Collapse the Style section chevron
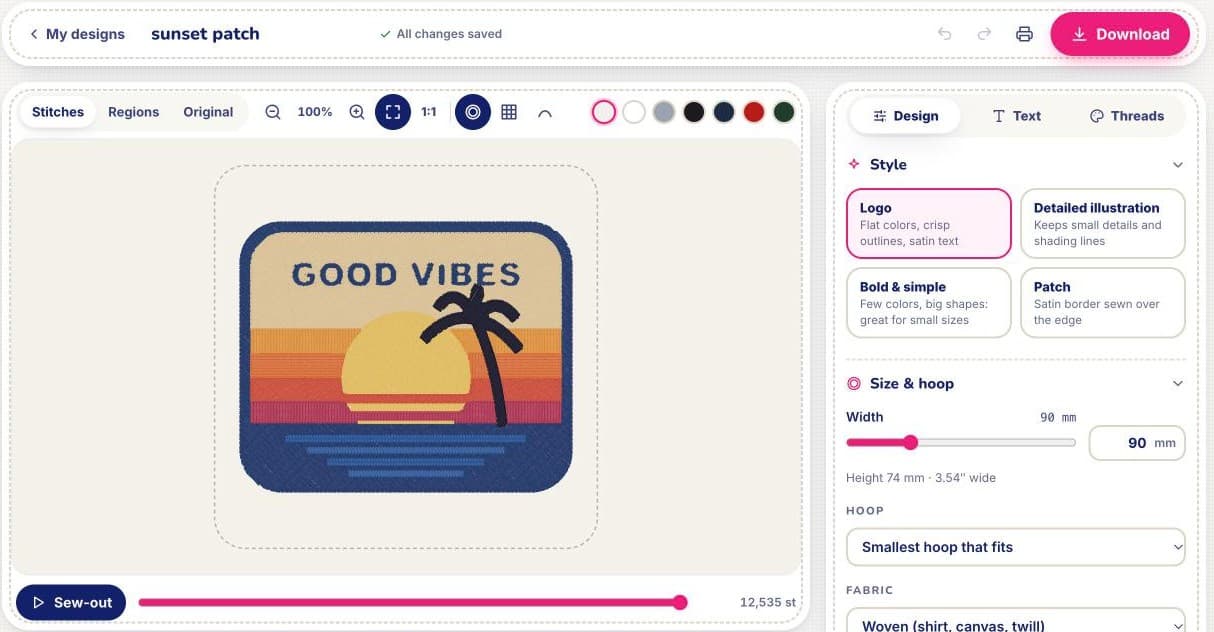This screenshot has height=632, width=1214. coord(1178,165)
